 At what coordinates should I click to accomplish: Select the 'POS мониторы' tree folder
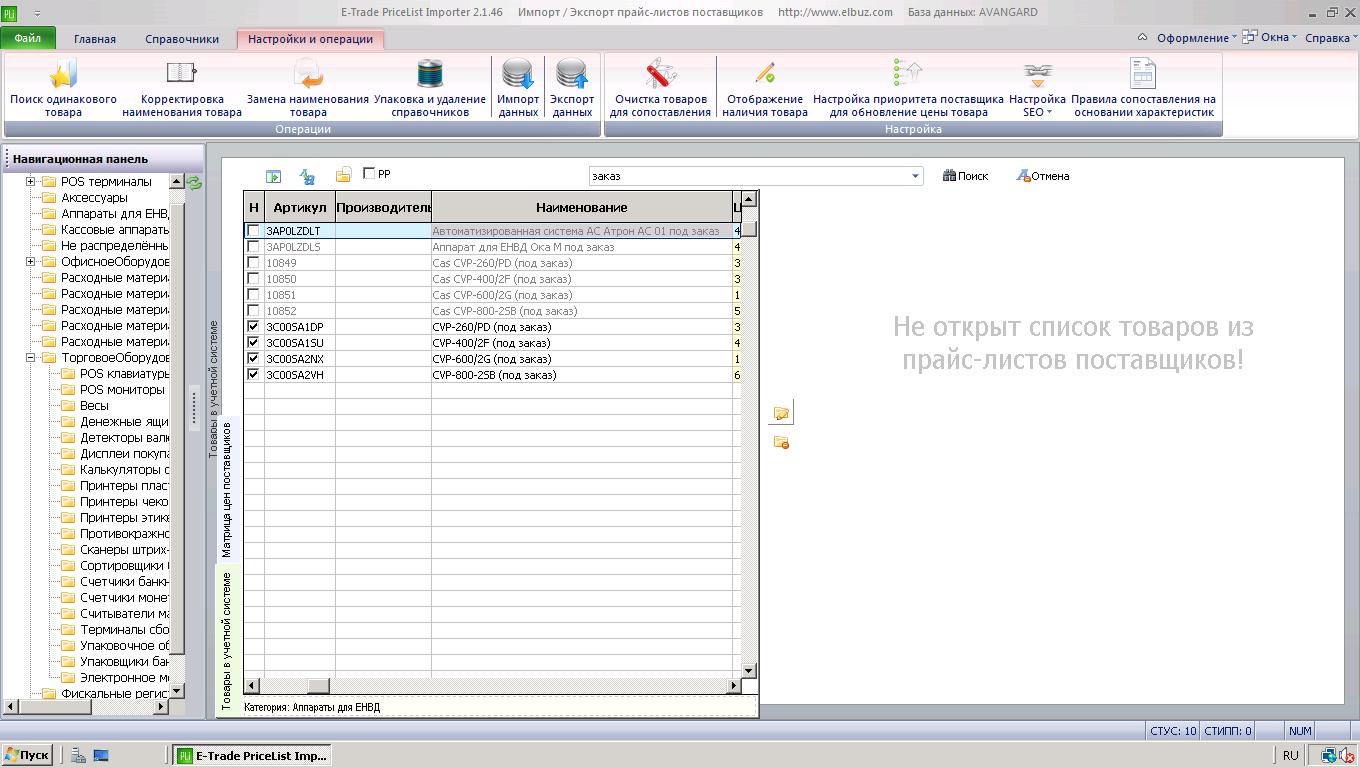pos(122,390)
